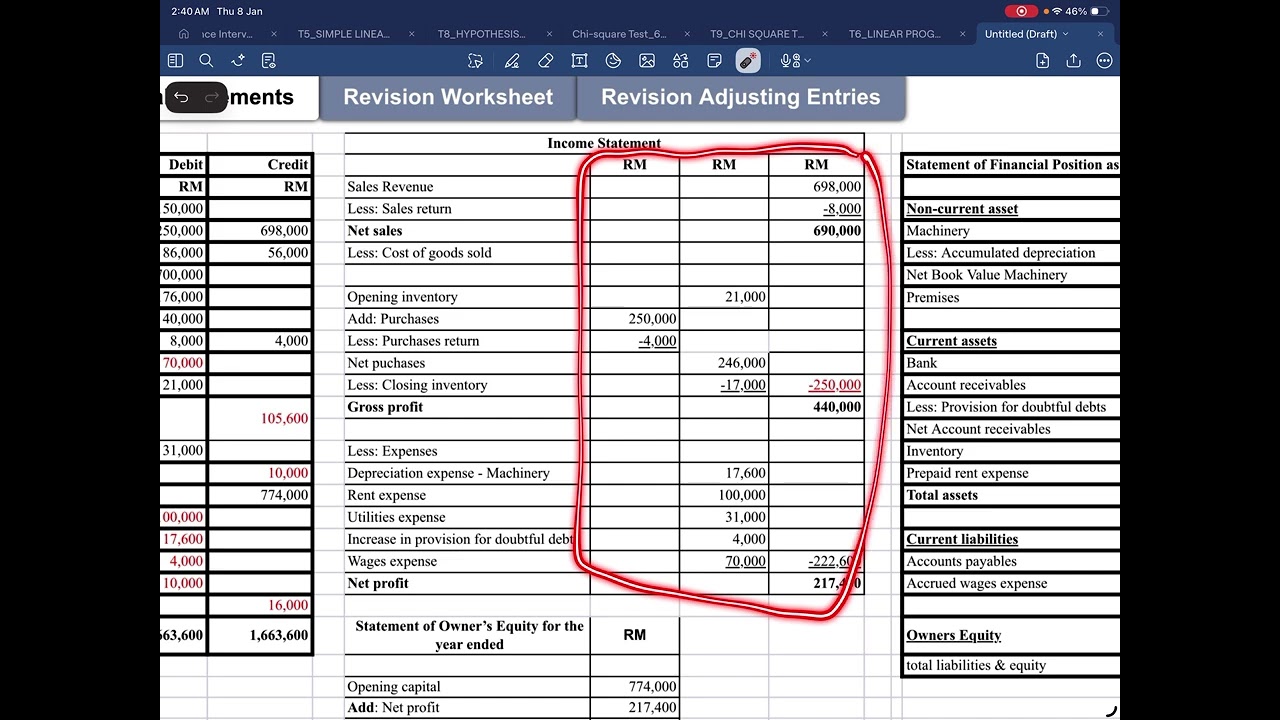Viewport: 1280px width, 720px height.
Task: Switch to the Chi-square Test_6... tab
Action: (619, 34)
